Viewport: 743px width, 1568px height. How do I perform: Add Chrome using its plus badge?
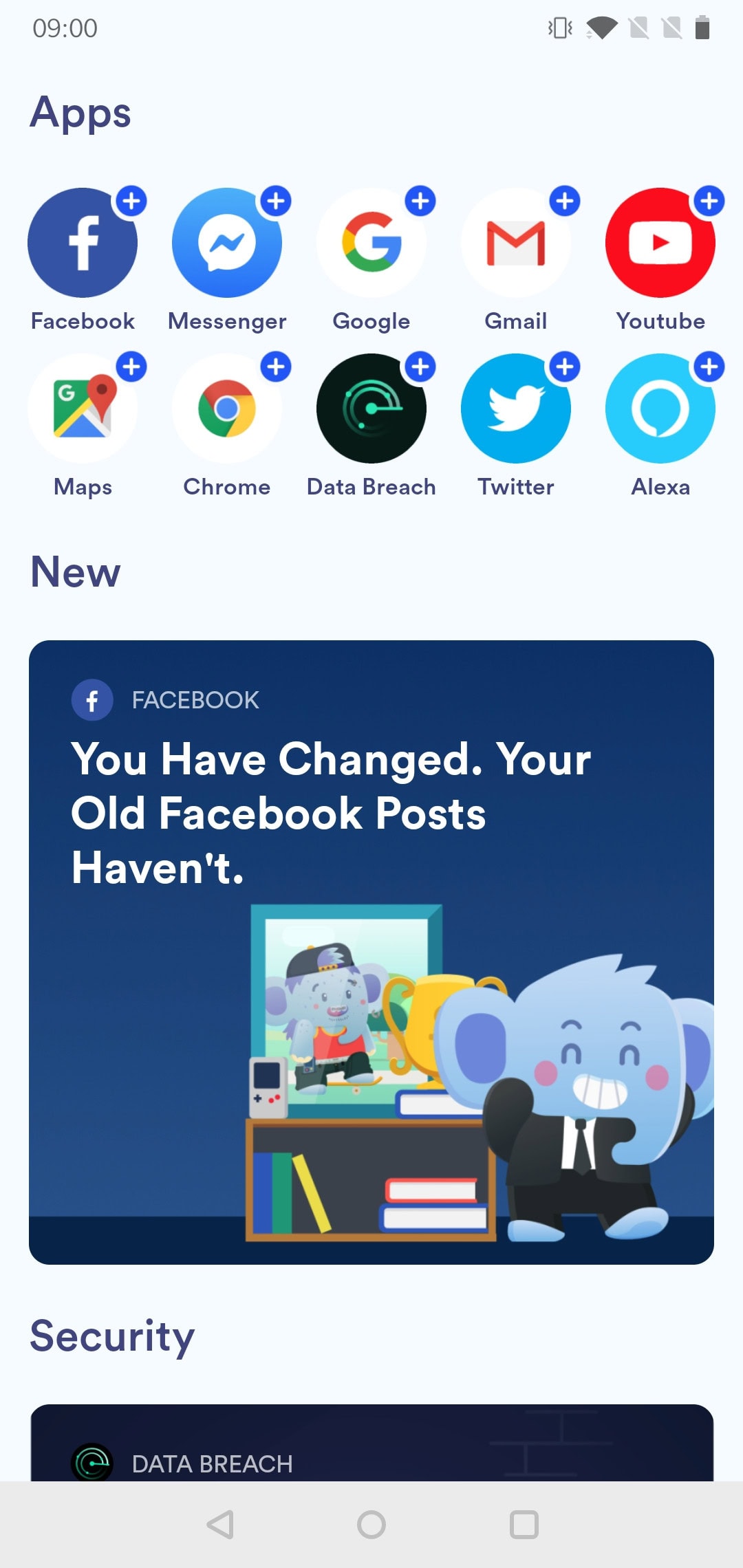point(276,367)
